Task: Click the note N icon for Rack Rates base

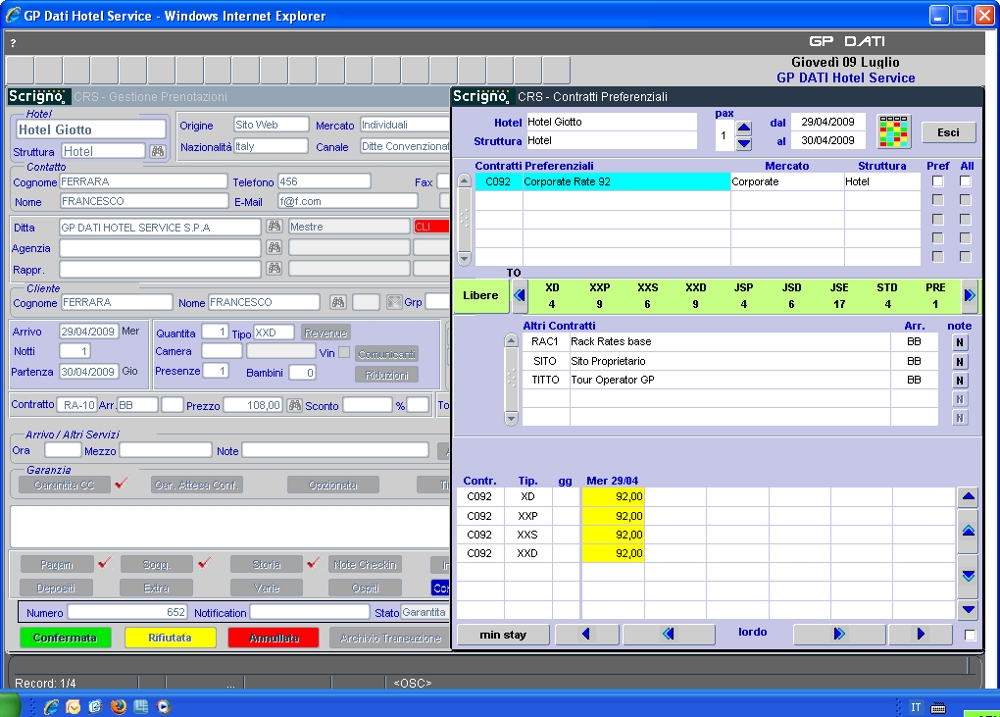Action: (x=960, y=342)
